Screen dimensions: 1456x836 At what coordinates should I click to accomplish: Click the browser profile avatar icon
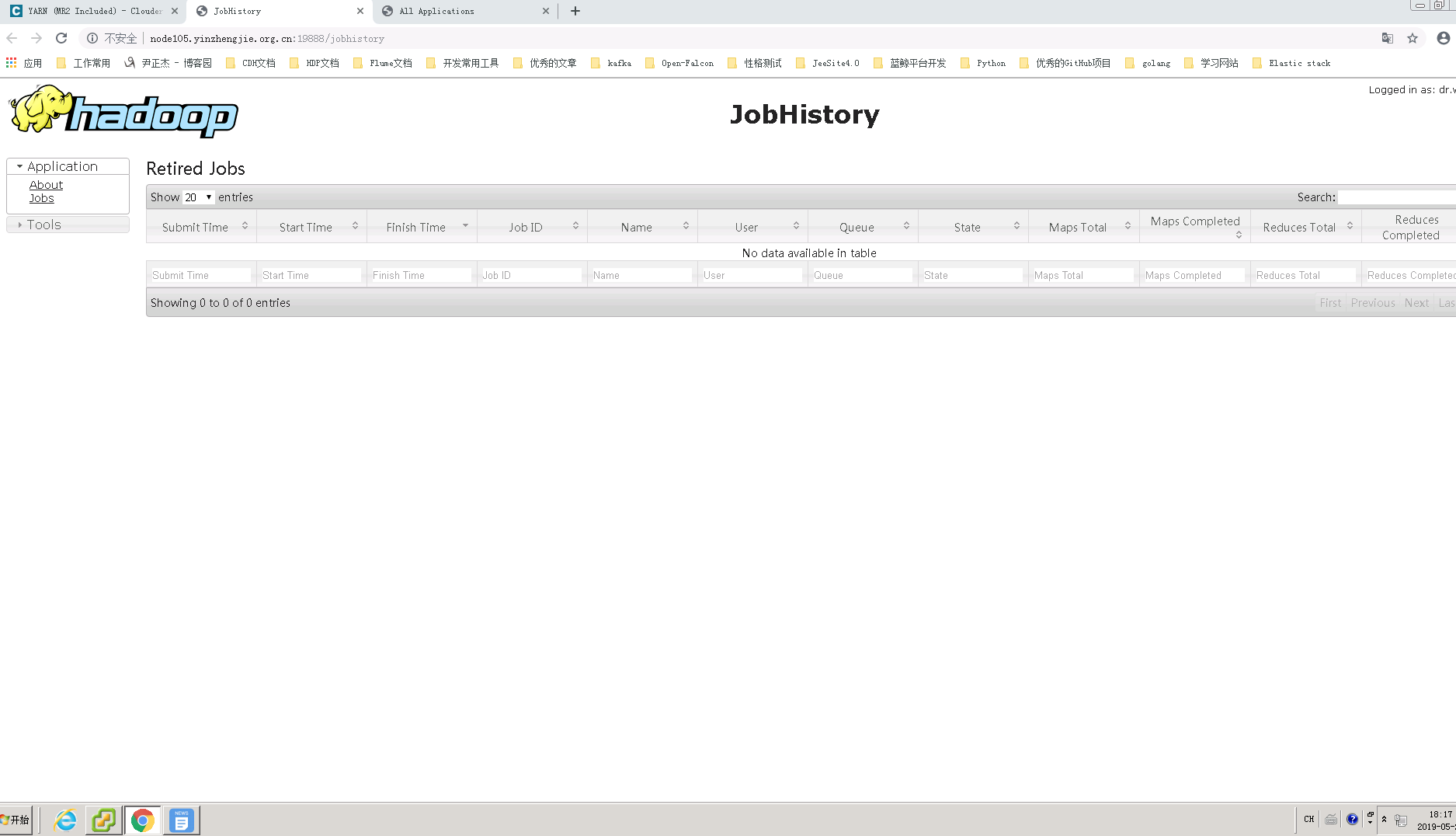(1444, 37)
